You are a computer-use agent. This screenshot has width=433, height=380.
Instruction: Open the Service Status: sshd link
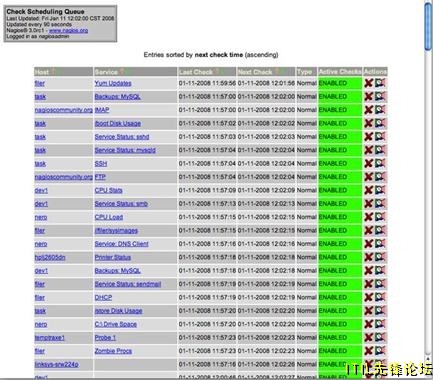[122, 137]
